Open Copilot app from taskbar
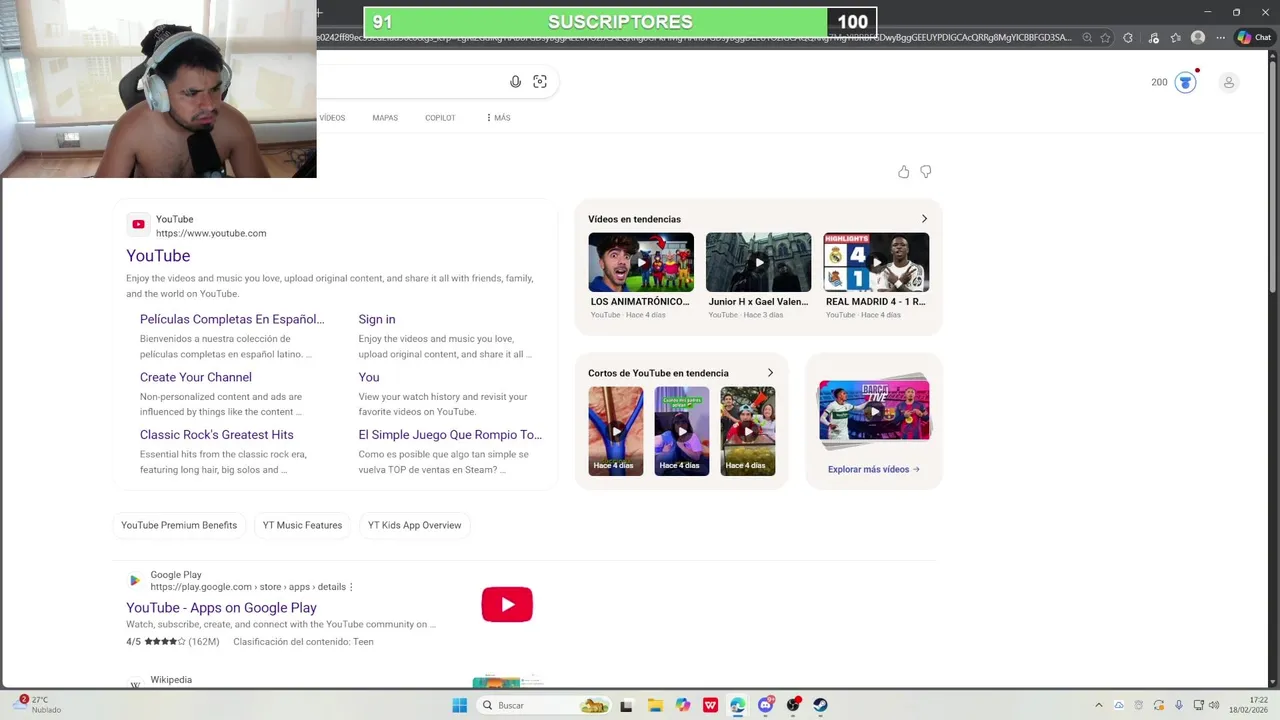1280x720 pixels. [x=683, y=705]
